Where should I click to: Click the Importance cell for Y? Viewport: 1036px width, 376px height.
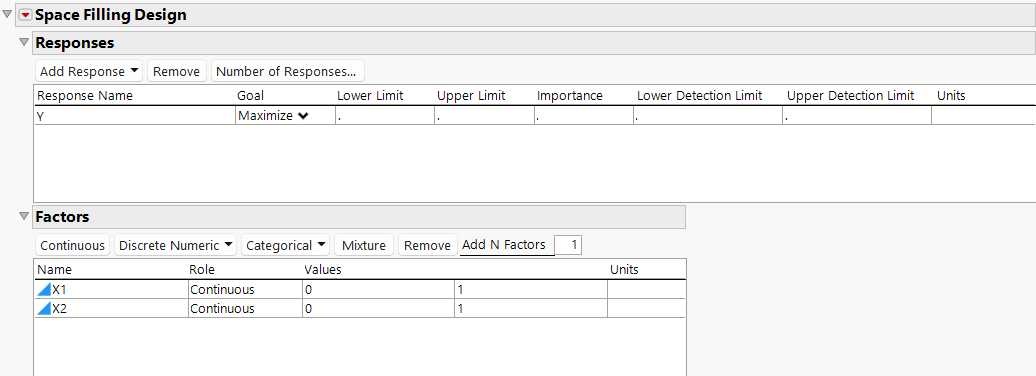tap(584, 116)
